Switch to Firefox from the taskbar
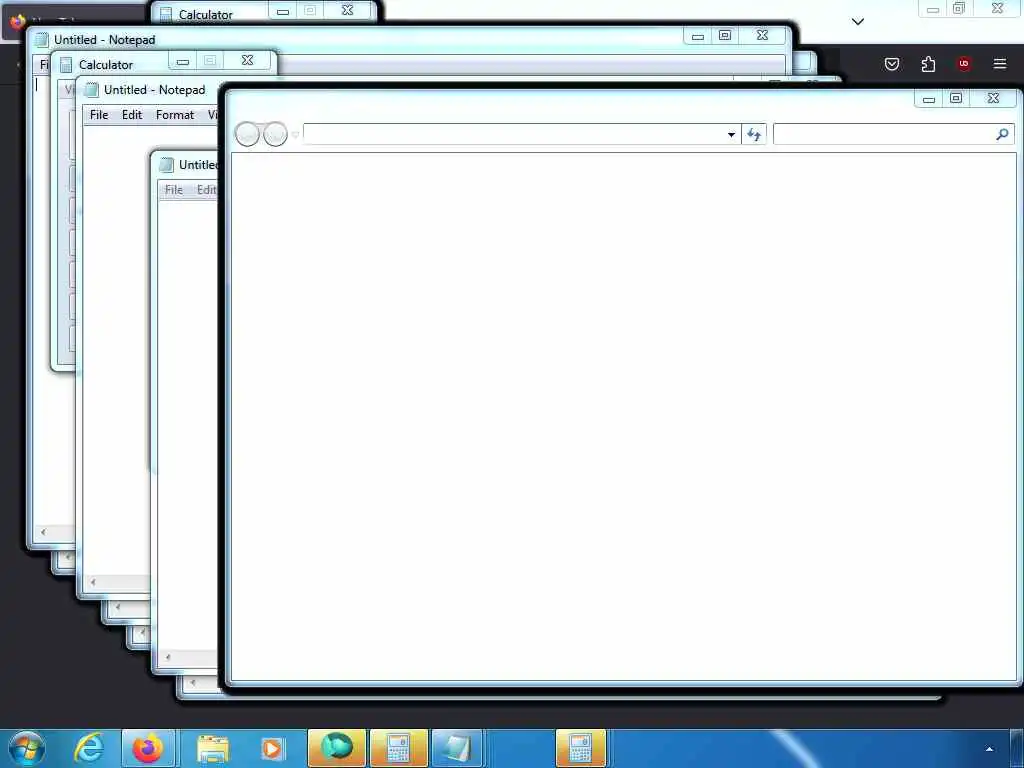The image size is (1024, 768). pyautogui.click(x=148, y=748)
